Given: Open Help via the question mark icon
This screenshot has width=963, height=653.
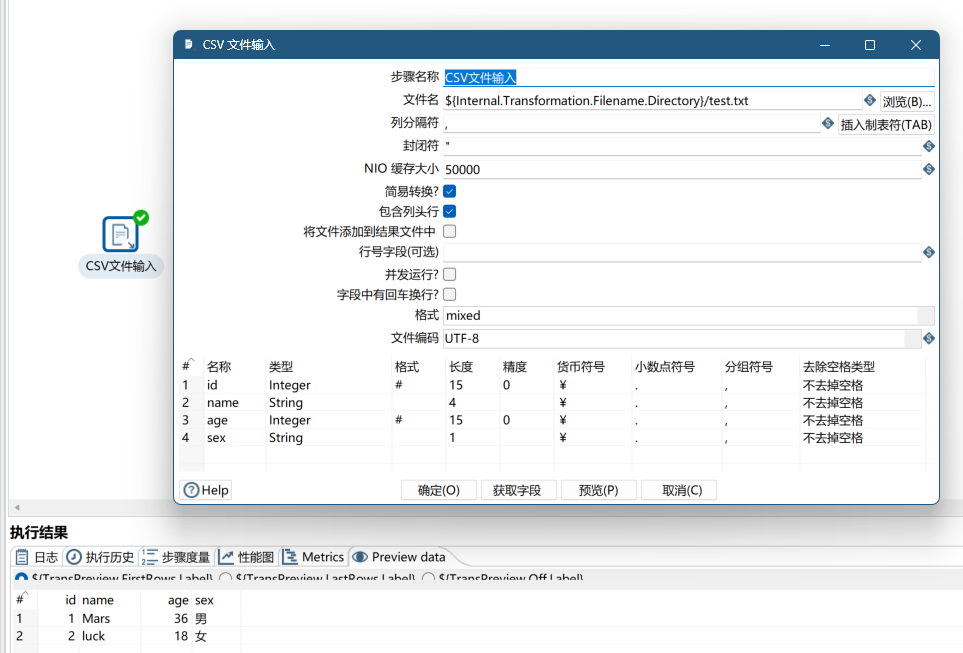Looking at the screenshot, I should coord(191,490).
